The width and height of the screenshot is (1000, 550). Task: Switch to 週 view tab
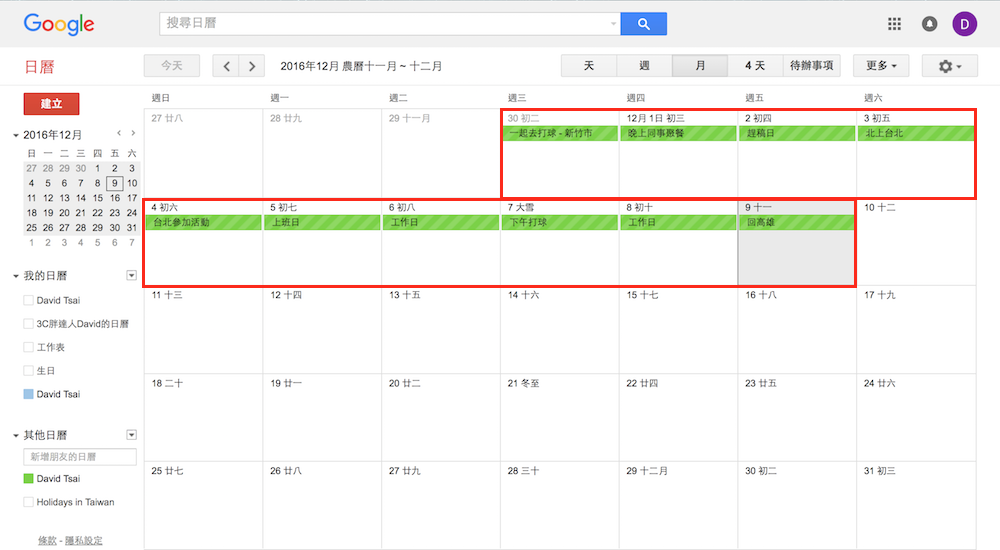coord(644,66)
